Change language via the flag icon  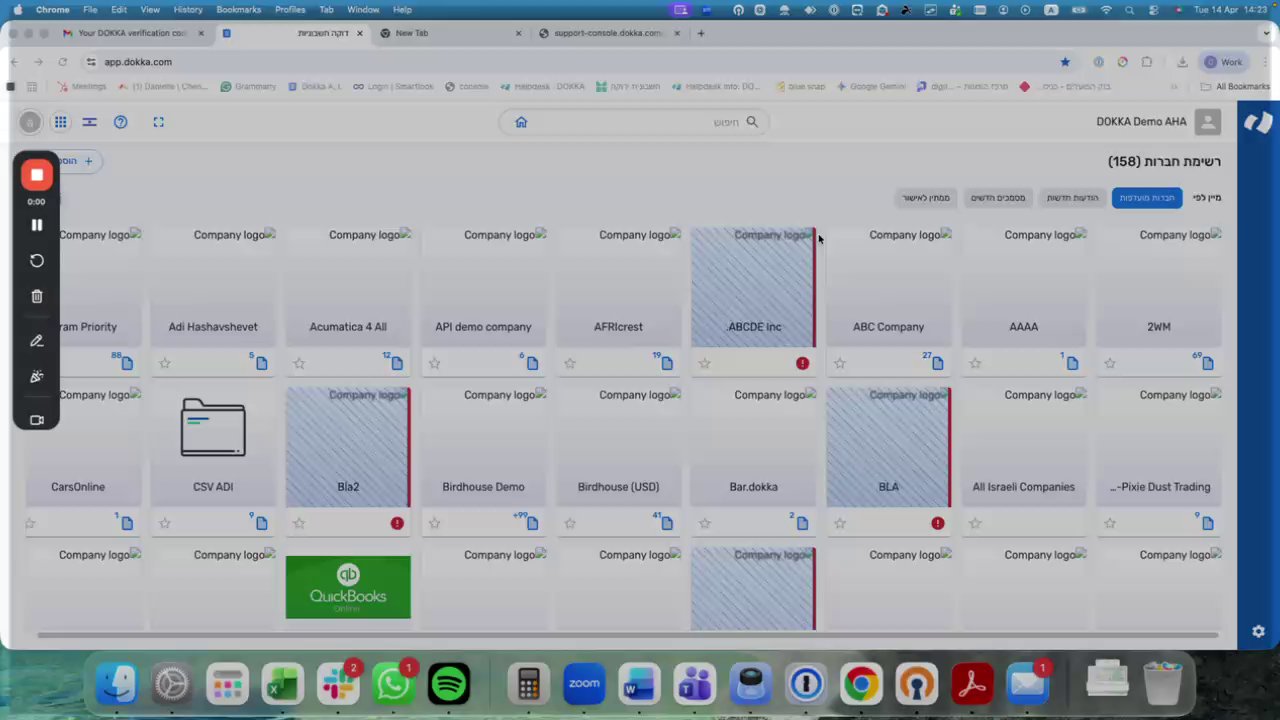click(x=89, y=122)
